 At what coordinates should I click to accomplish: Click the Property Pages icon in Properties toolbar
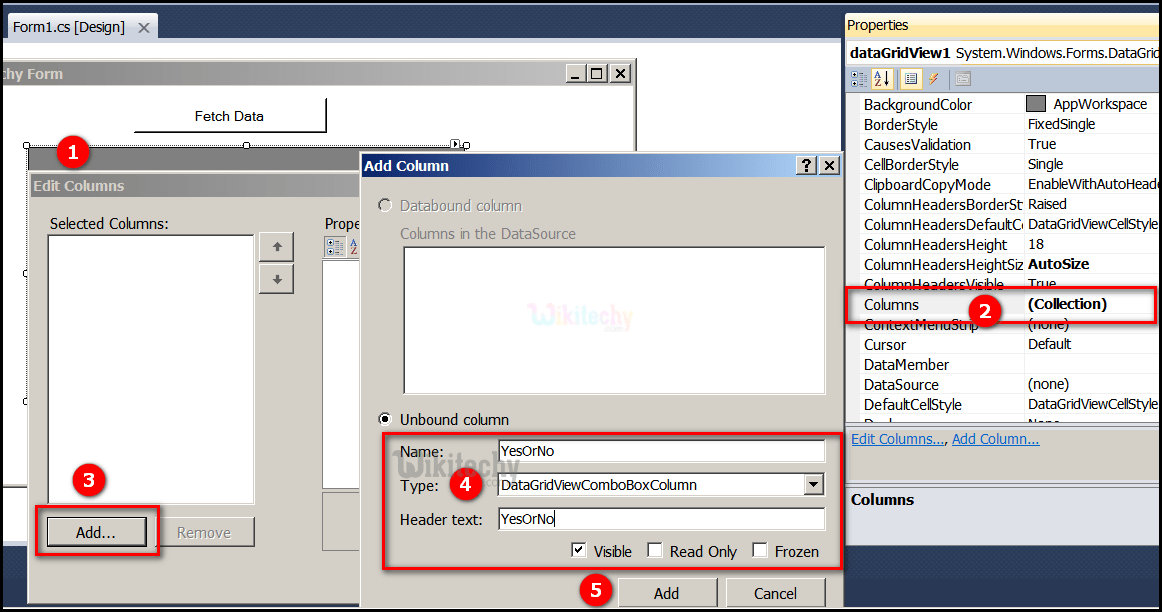[x=962, y=78]
